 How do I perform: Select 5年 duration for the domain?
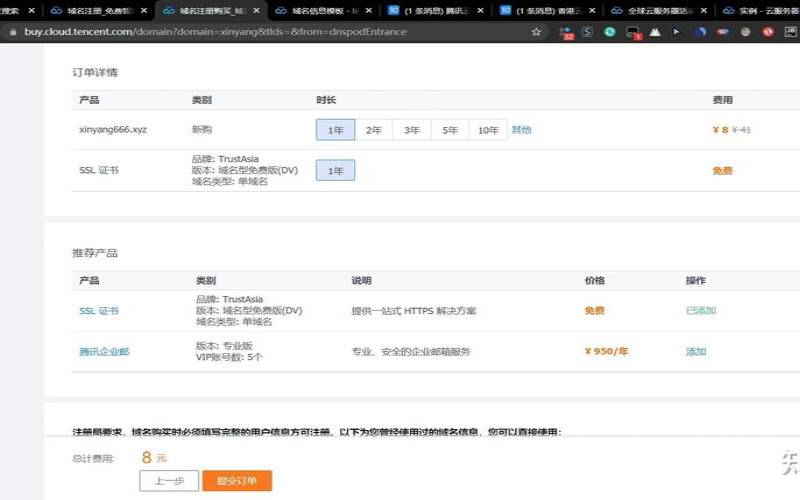click(x=450, y=130)
